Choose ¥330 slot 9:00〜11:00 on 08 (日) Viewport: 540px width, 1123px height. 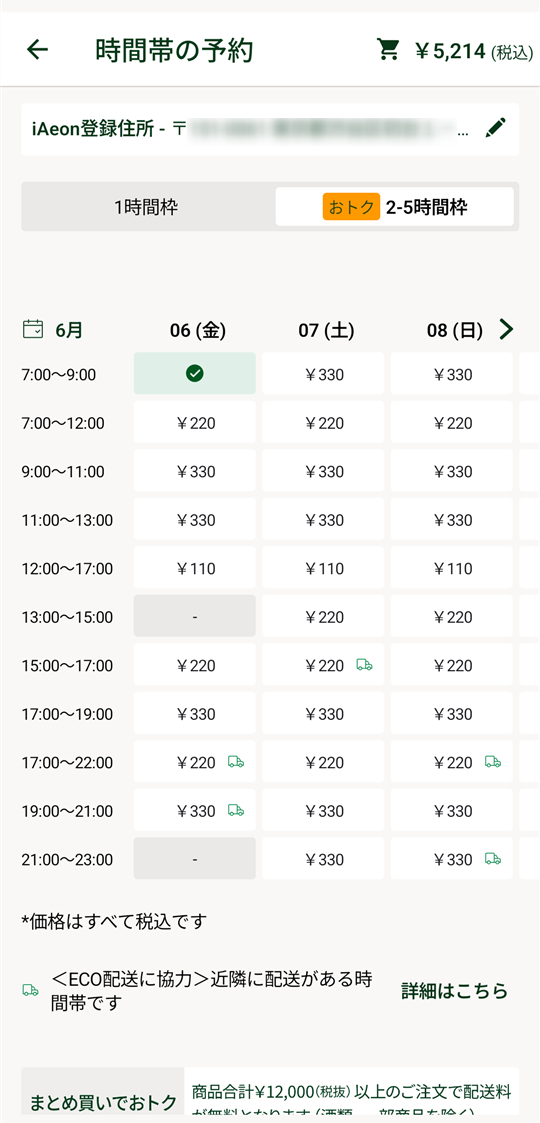(x=451, y=471)
